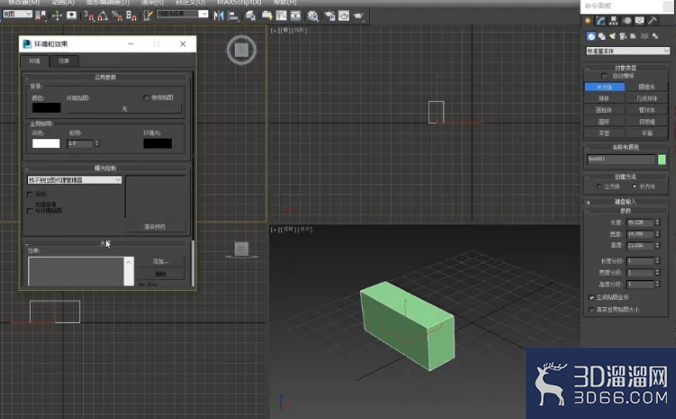
Task: Open the Rendering (R) menu
Action: (x=152, y=2)
